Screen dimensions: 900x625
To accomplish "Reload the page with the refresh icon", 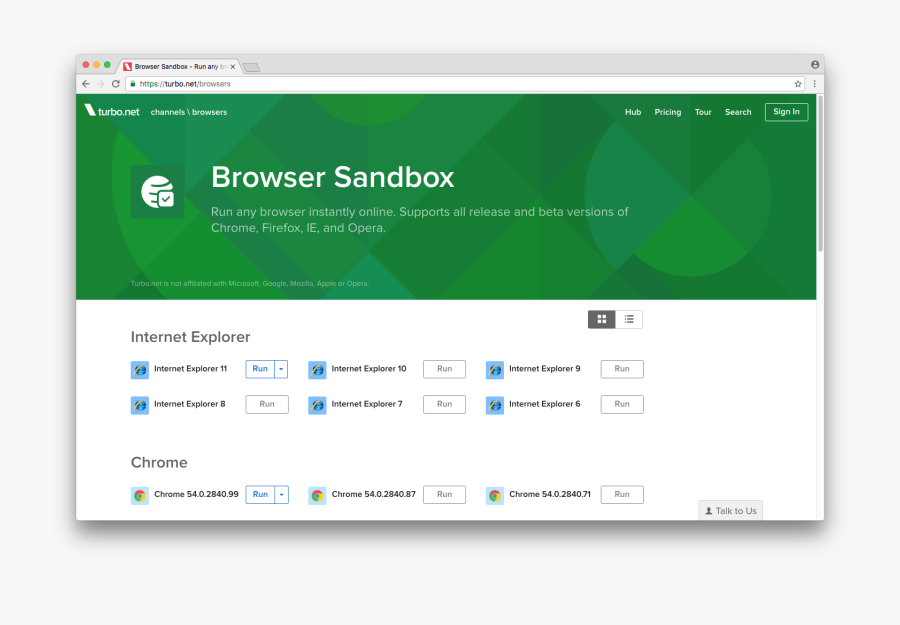I will tap(116, 84).
